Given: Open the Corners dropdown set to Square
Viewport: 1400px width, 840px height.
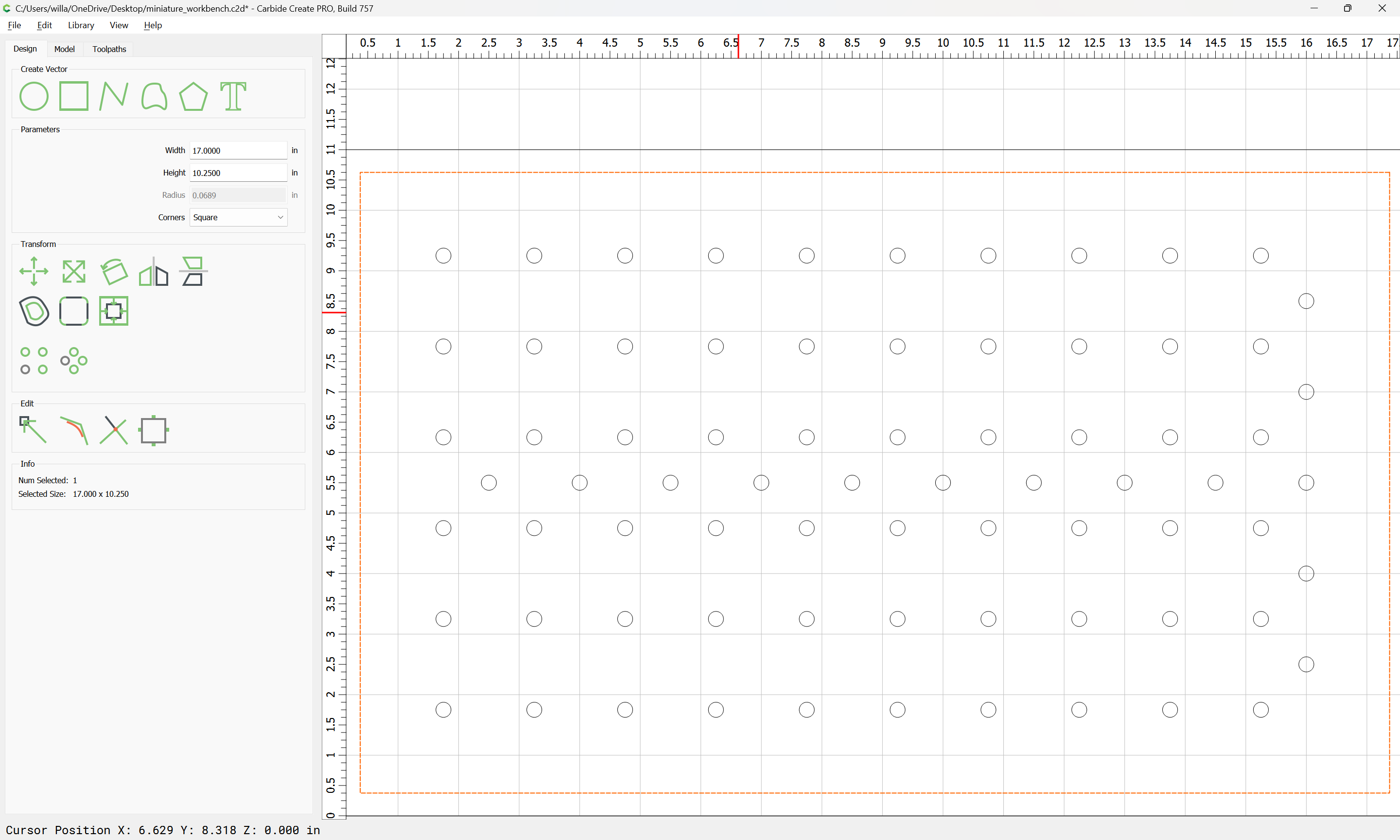Looking at the screenshot, I should pyautogui.click(x=238, y=217).
